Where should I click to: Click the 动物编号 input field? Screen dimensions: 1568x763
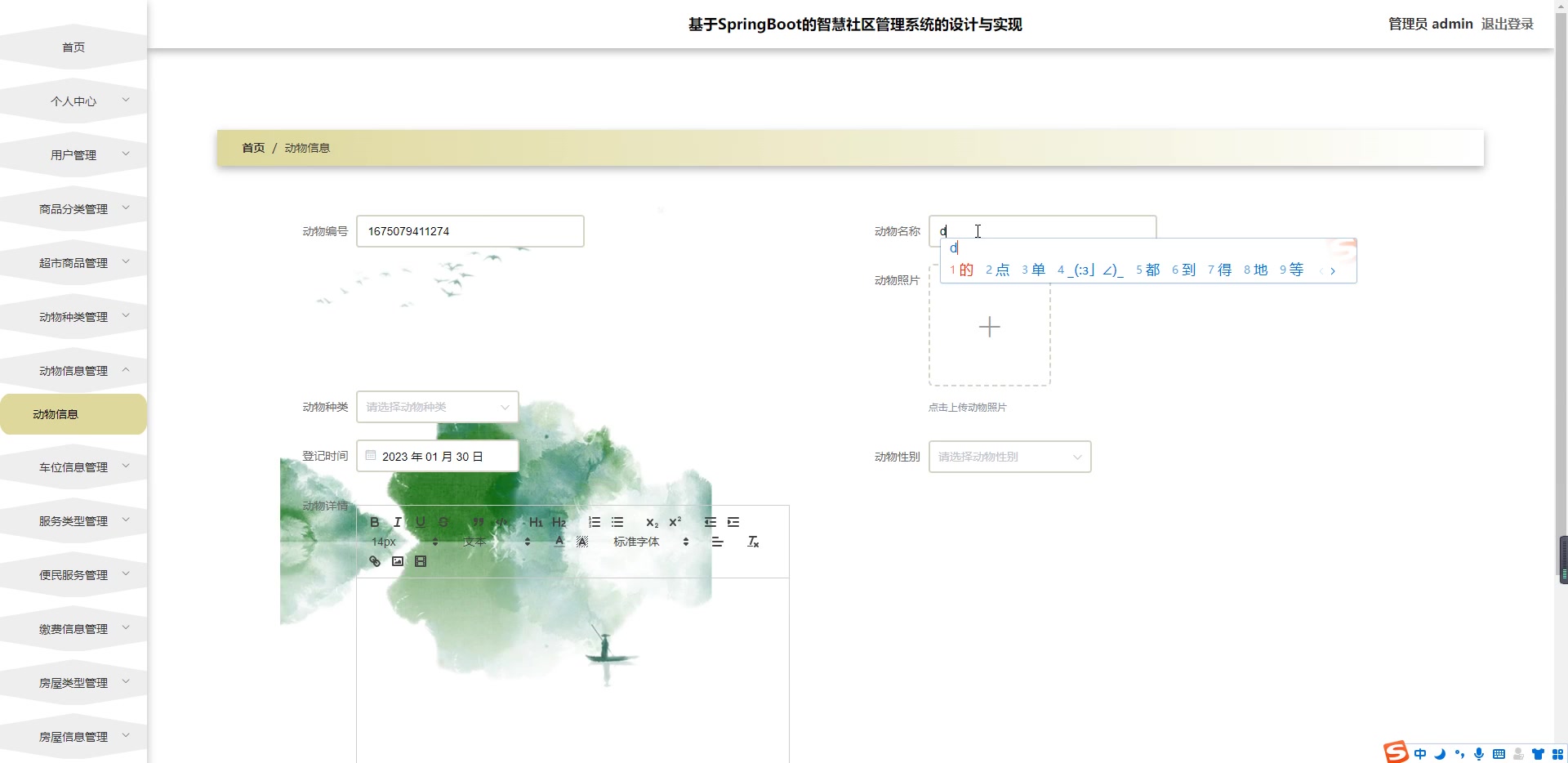tap(470, 231)
